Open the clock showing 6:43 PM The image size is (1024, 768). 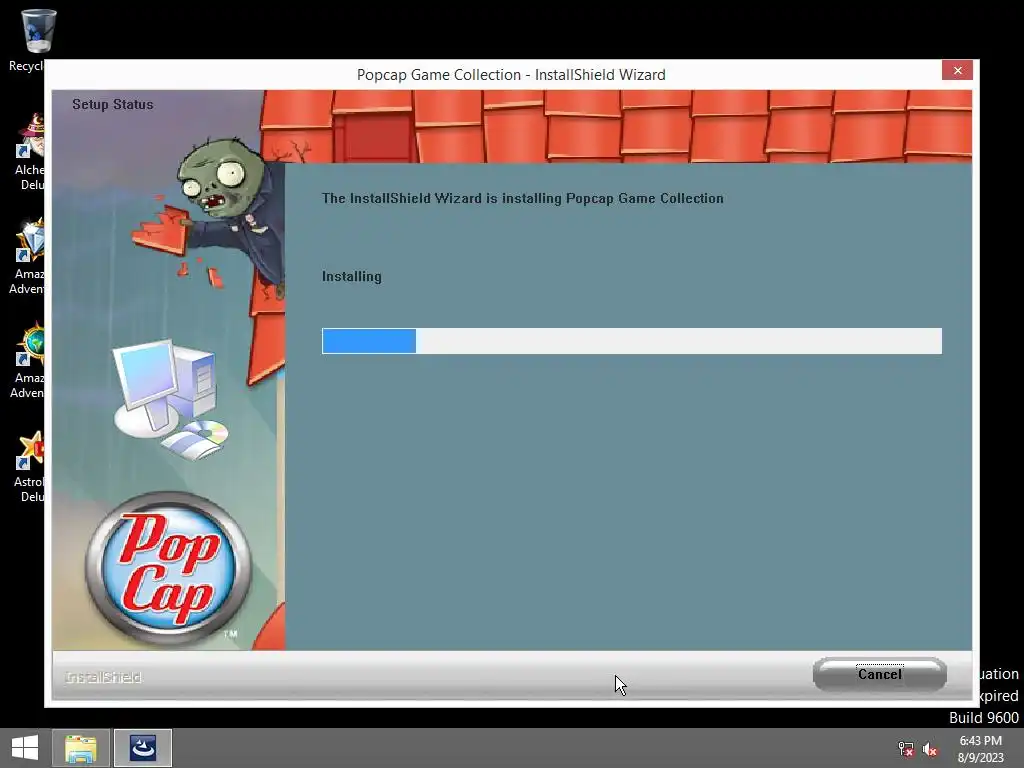pos(980,748)
